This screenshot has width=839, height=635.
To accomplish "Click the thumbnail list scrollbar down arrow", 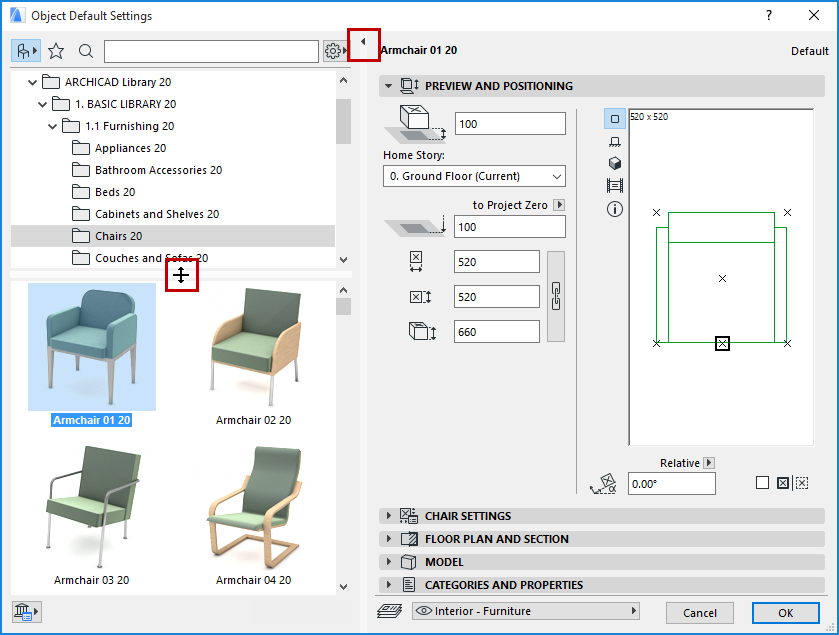I will click(x=344, y=586).
